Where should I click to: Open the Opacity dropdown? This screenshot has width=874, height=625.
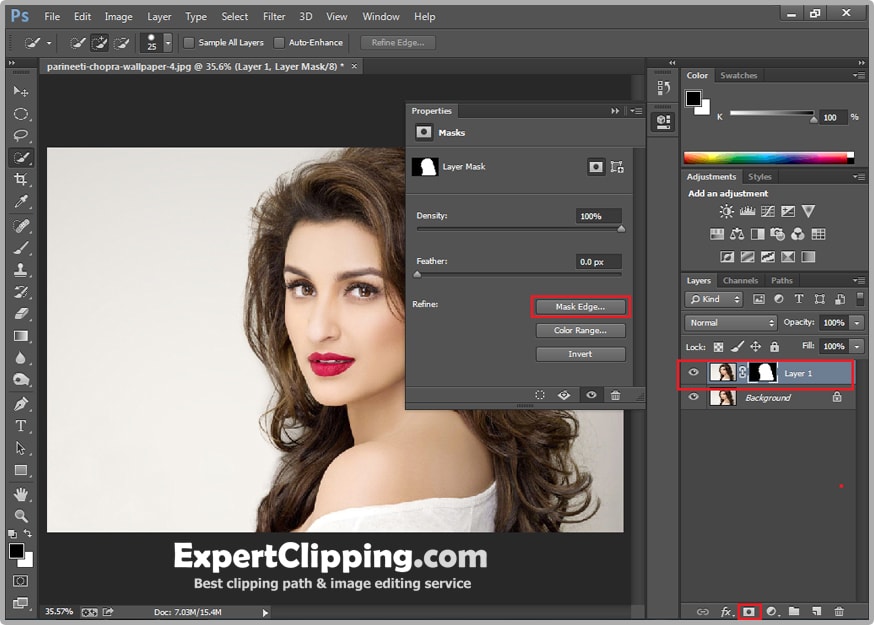(x=855, y=323)
